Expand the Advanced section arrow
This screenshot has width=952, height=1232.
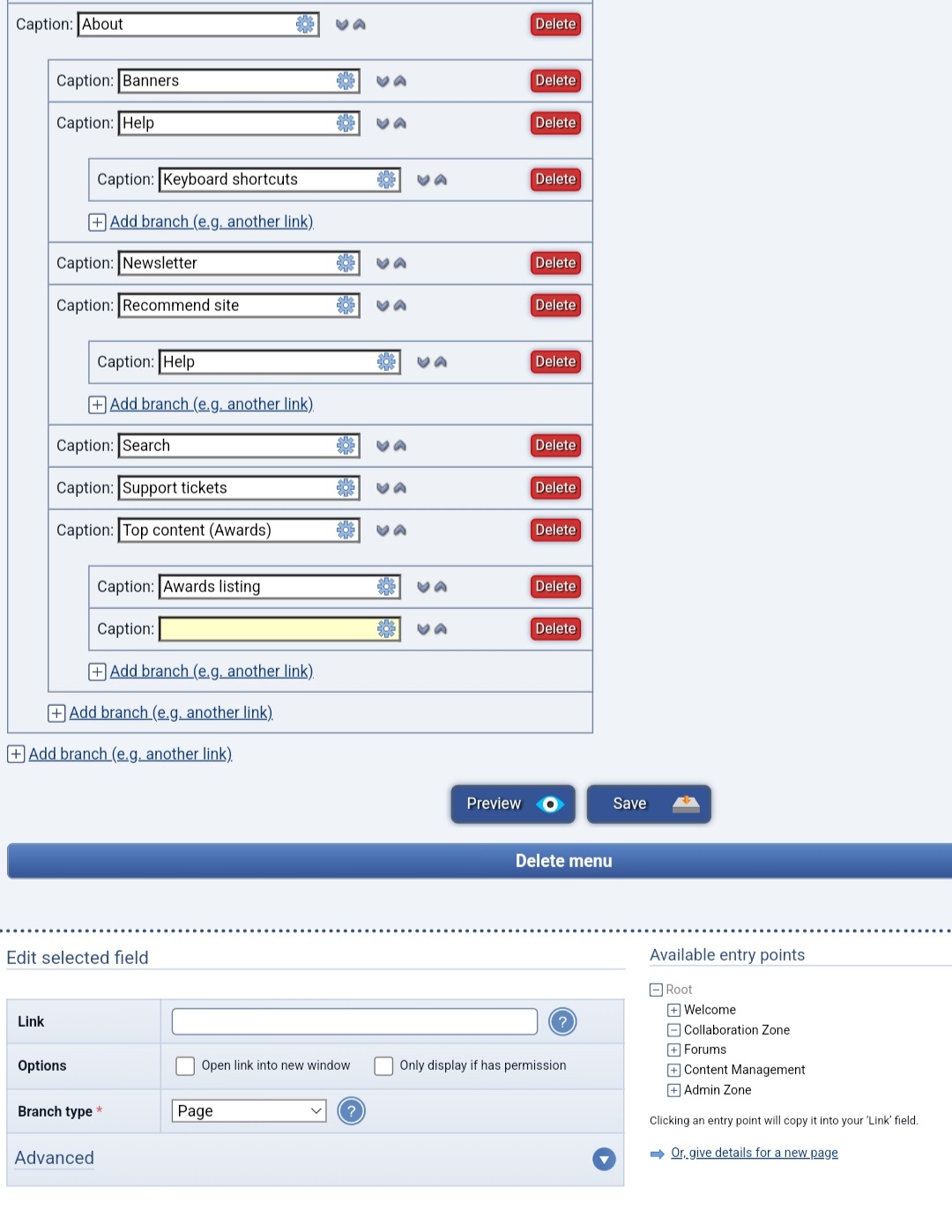click(604, 1160)
